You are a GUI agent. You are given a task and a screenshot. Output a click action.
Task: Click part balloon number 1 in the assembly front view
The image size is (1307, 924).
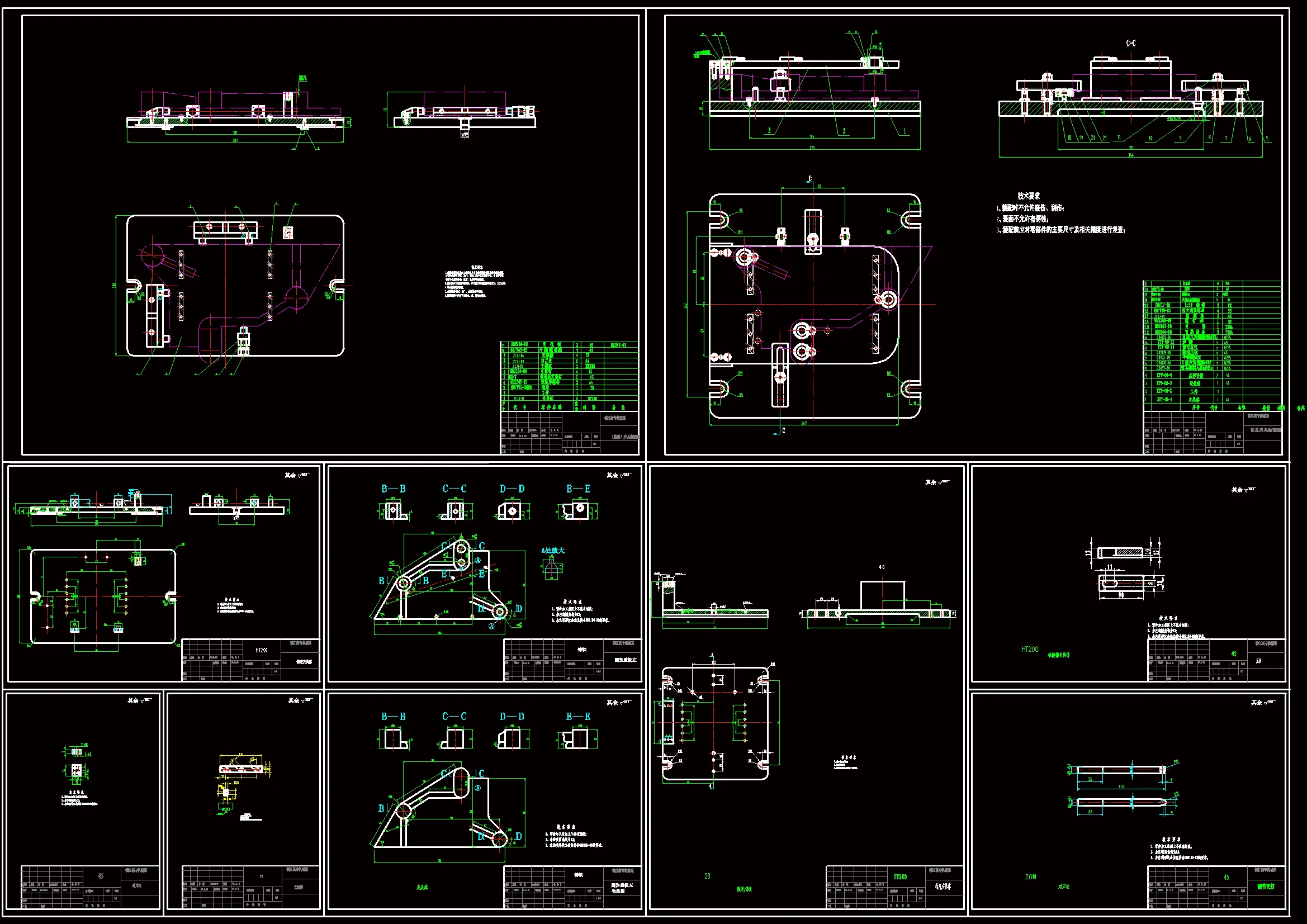click(x=905, y=131)
